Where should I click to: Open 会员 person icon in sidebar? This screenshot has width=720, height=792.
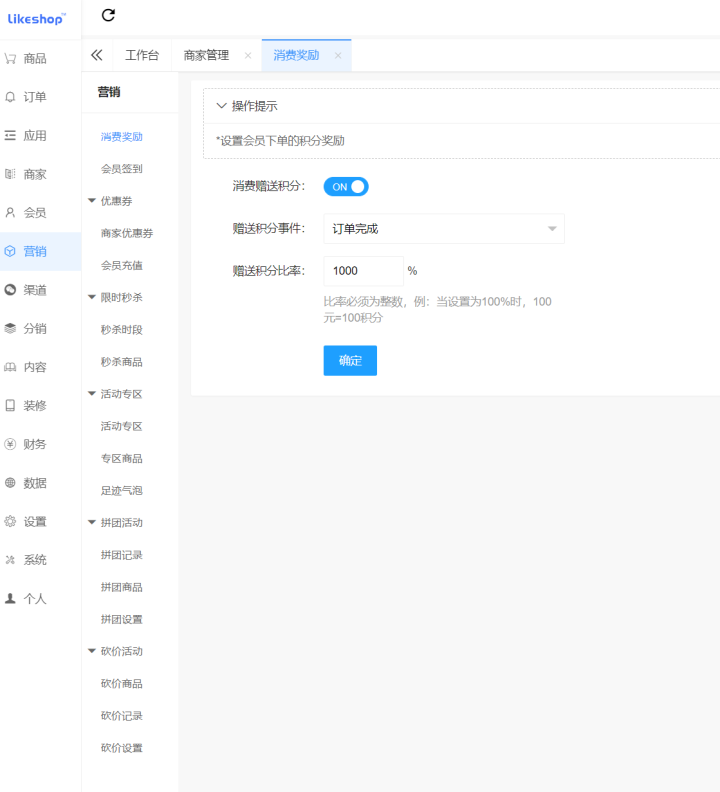coord(10,213)
